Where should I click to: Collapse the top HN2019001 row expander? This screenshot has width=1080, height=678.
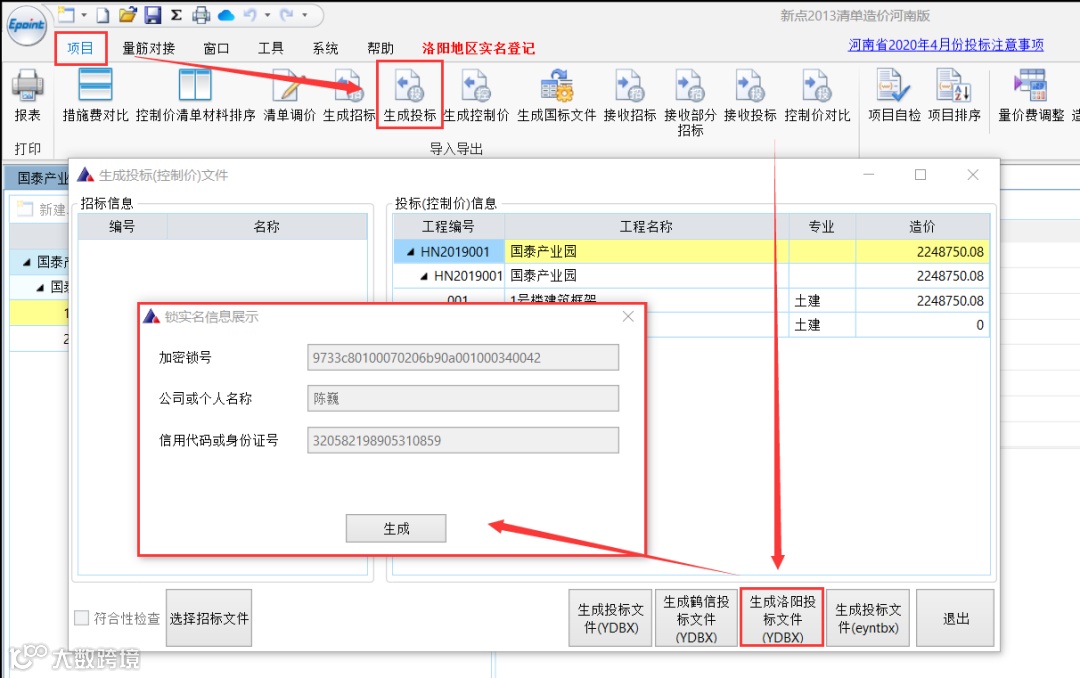(411, 252)
